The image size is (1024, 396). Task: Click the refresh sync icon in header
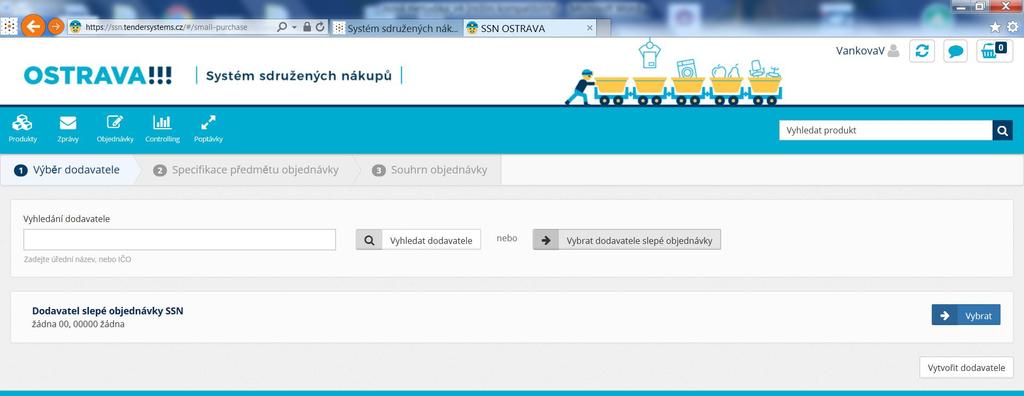(x=921, y=52)
